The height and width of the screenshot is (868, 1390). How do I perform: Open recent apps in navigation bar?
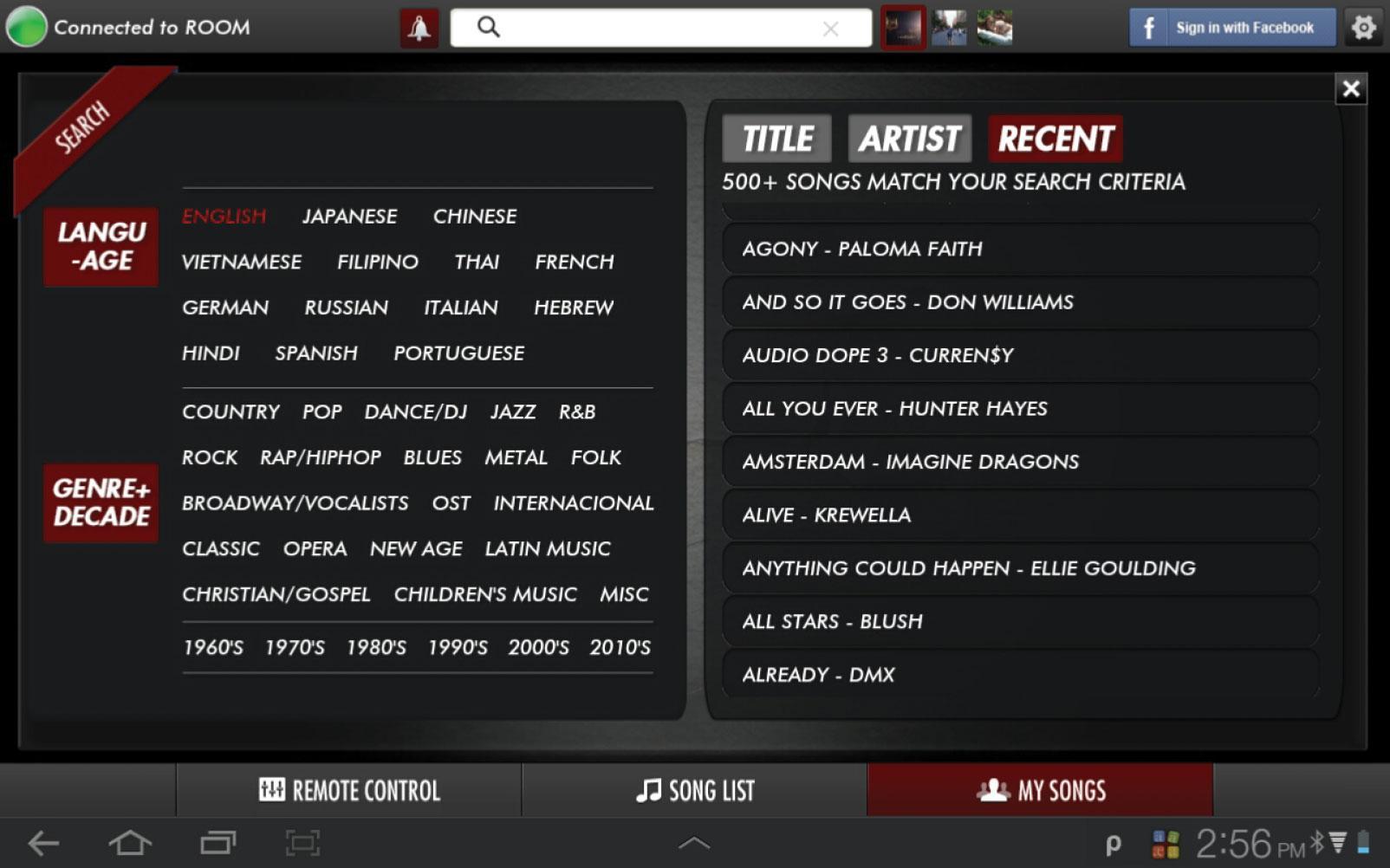(218, 842)
